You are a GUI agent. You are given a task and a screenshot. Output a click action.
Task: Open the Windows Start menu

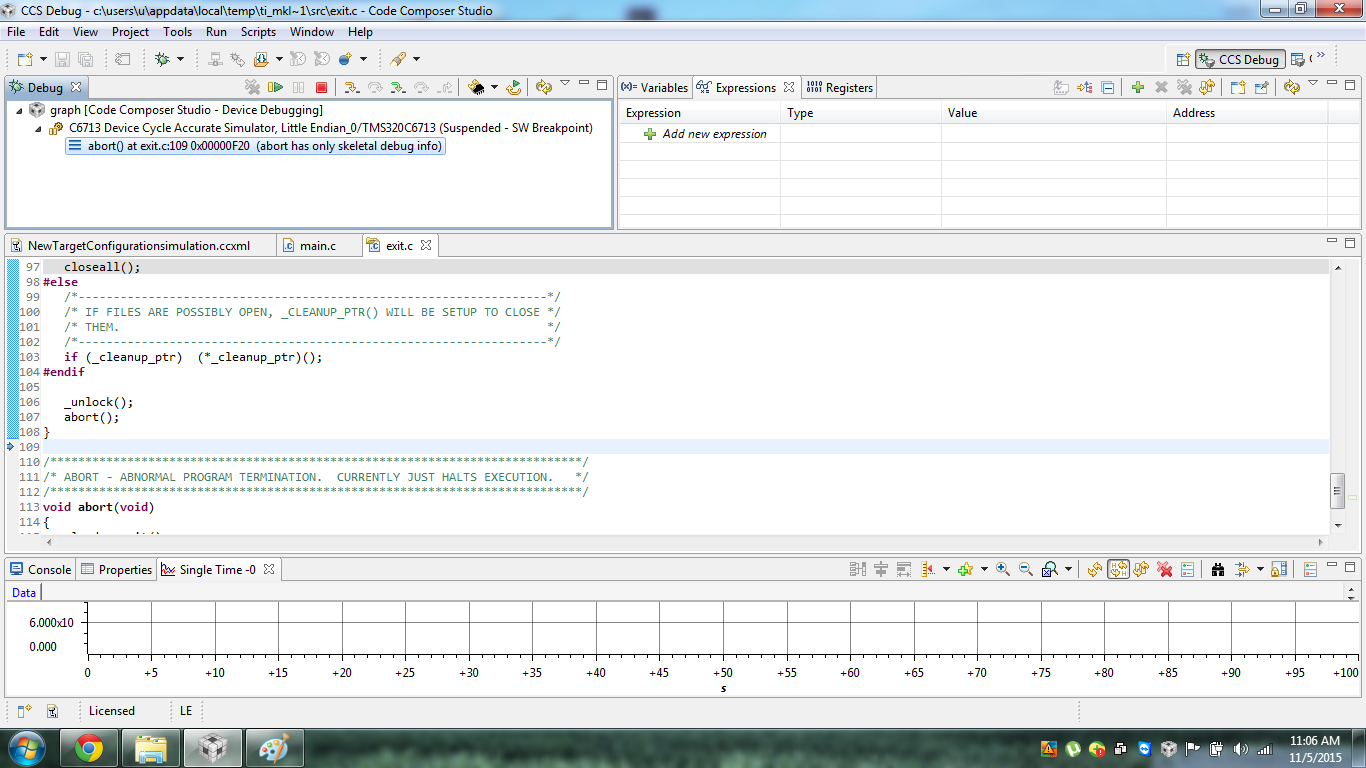[x=27, y=748]
